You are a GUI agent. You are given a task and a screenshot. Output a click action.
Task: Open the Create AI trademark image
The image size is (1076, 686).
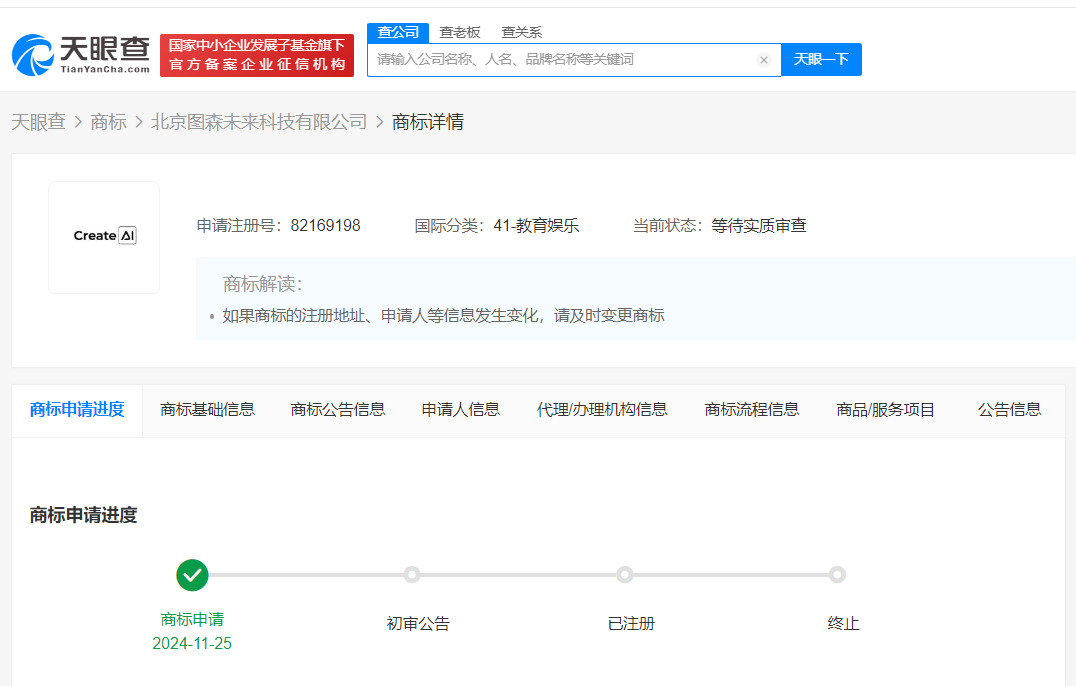pos(104,237)
